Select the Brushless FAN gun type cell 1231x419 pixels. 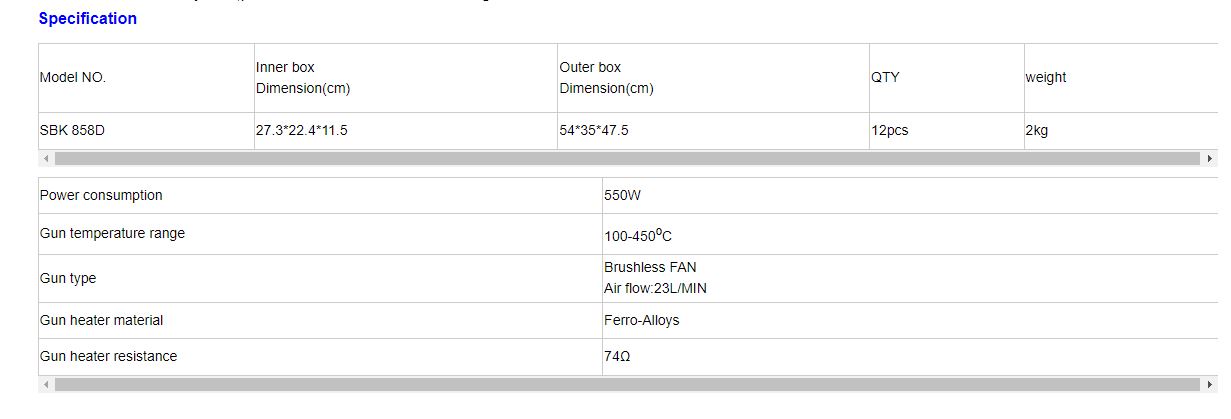tap(910, 278)
